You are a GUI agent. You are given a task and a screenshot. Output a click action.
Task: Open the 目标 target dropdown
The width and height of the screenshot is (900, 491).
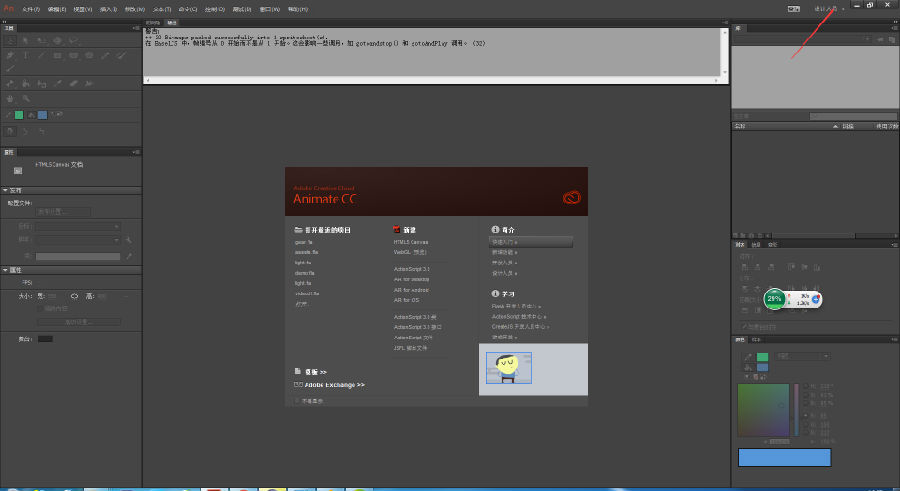[x=78, y=226]
